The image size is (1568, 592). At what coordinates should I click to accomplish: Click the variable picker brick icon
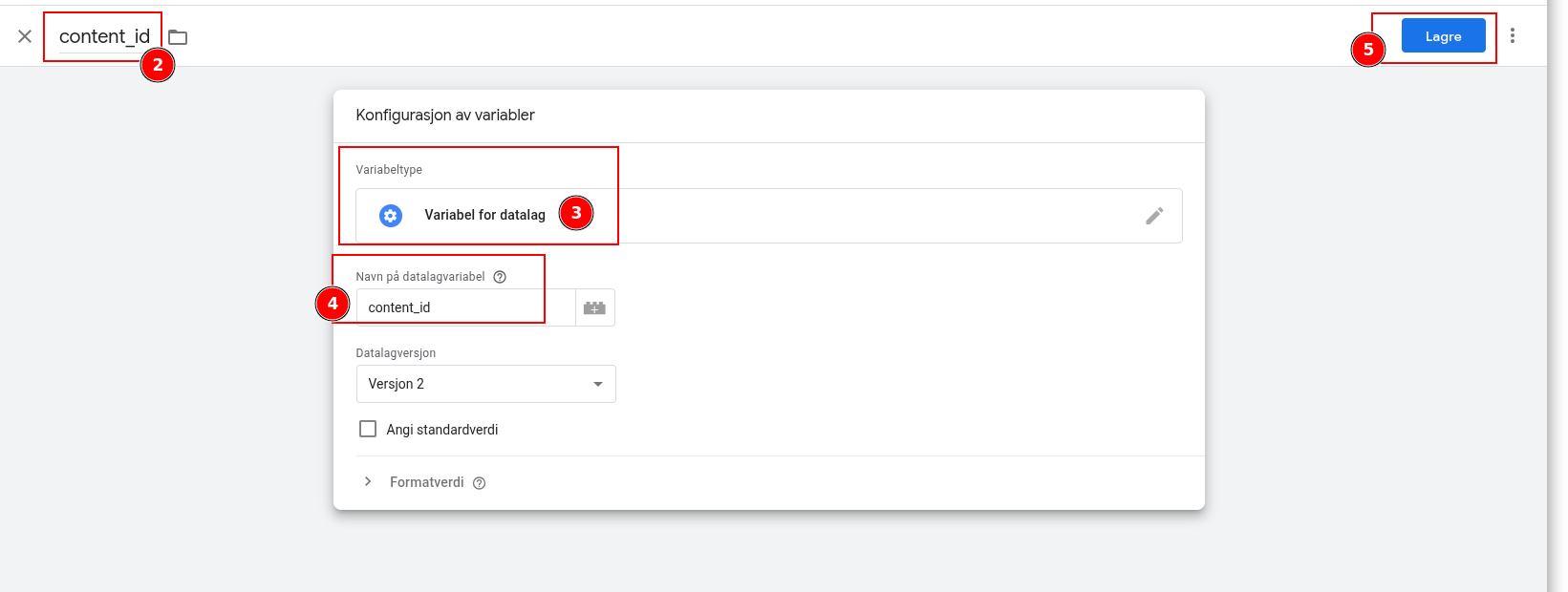(x=594, y=307)
